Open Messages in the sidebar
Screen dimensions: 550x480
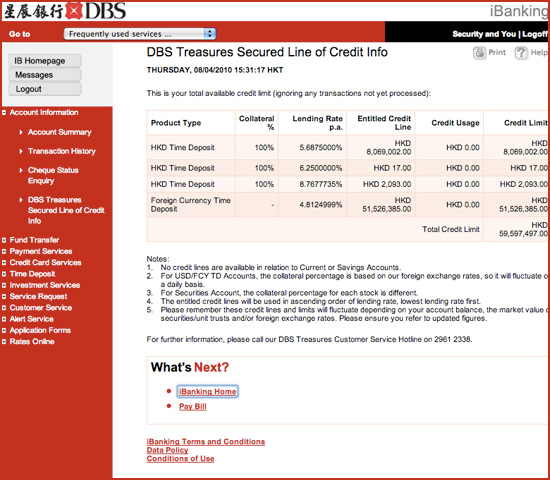45,75
